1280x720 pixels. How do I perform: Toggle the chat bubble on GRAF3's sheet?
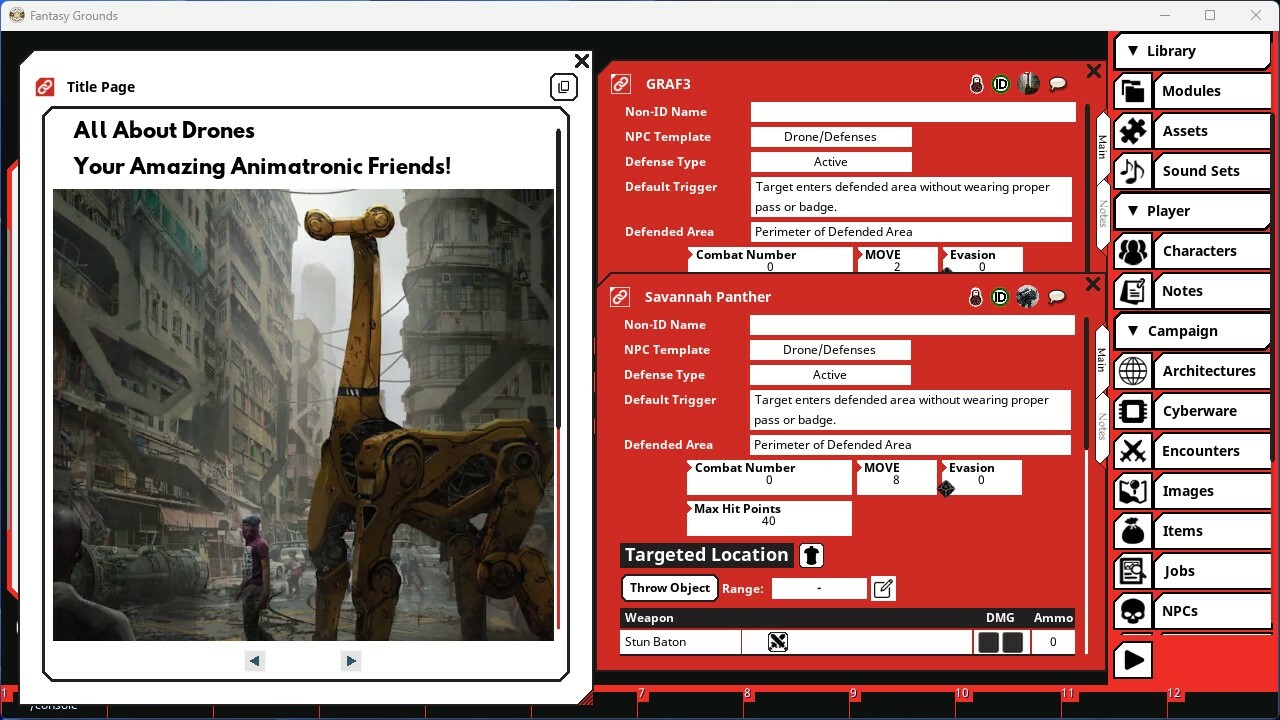1057,84
